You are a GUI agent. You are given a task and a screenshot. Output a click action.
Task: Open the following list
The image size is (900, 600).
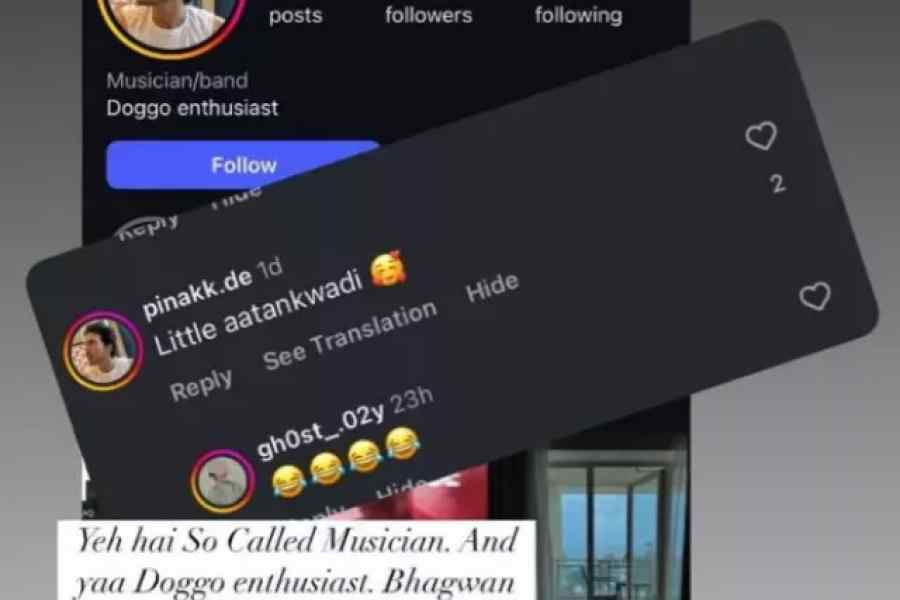579,15
